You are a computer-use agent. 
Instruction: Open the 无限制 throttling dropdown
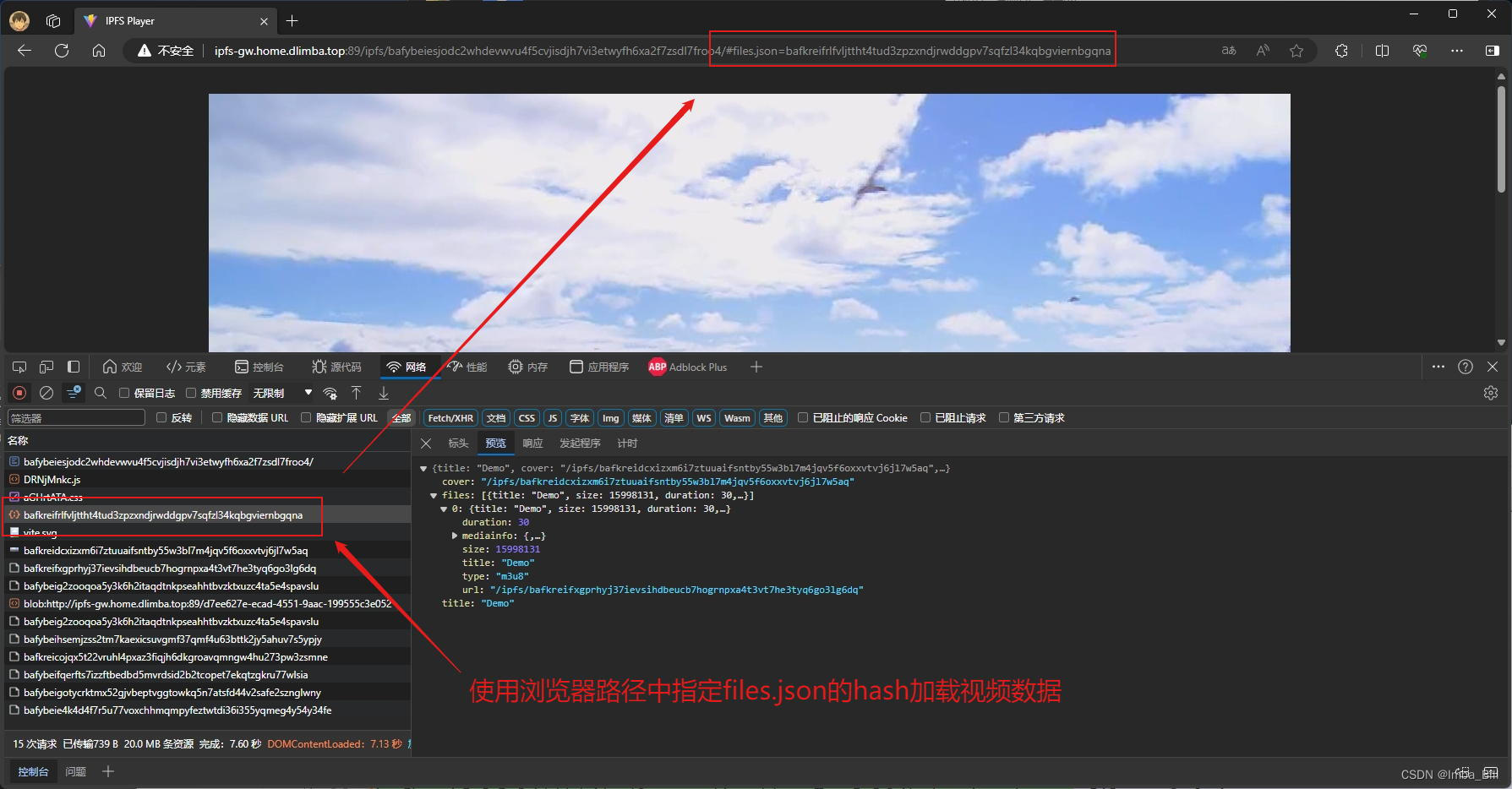282,393
